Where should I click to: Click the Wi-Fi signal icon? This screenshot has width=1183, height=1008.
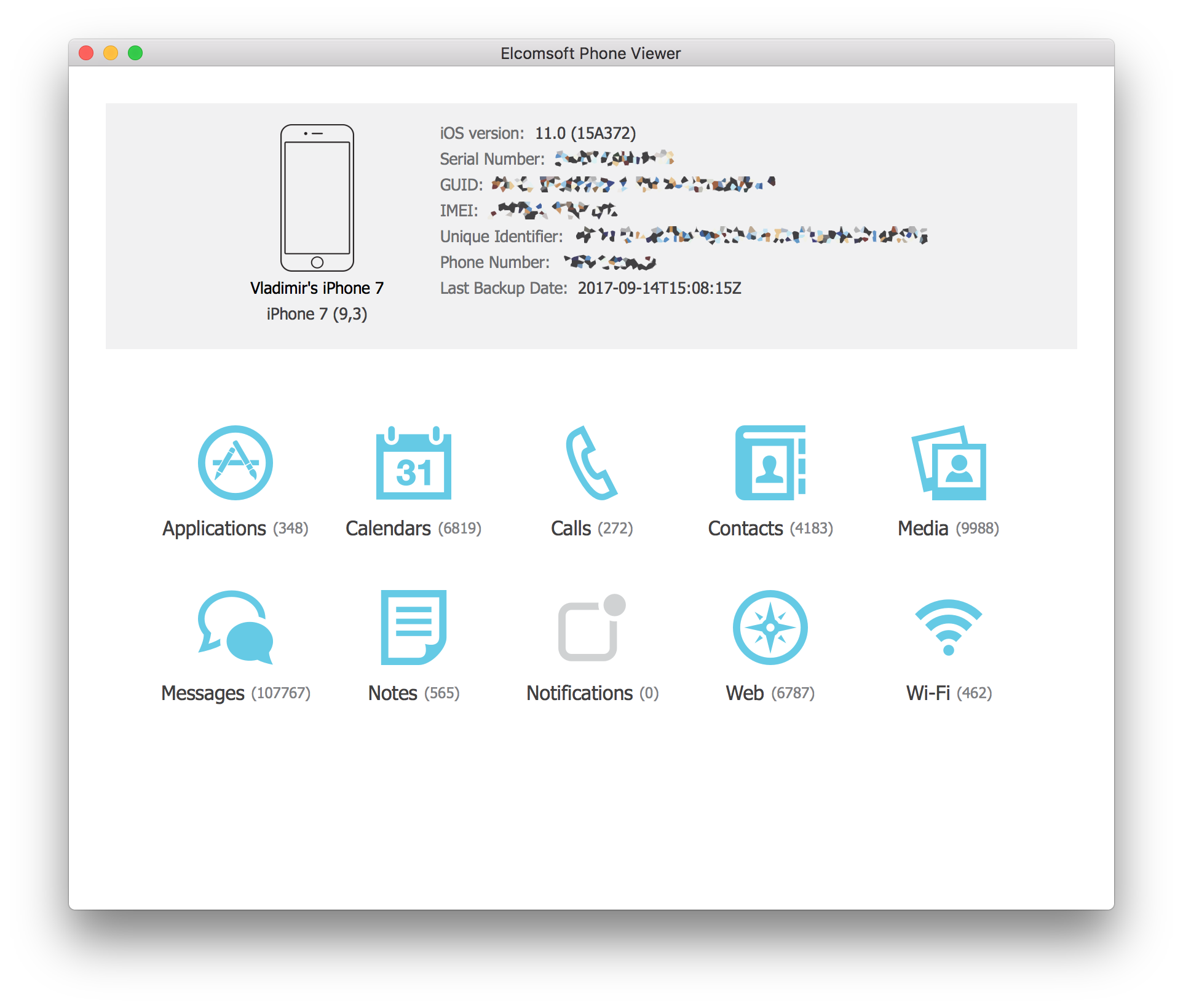948,628
